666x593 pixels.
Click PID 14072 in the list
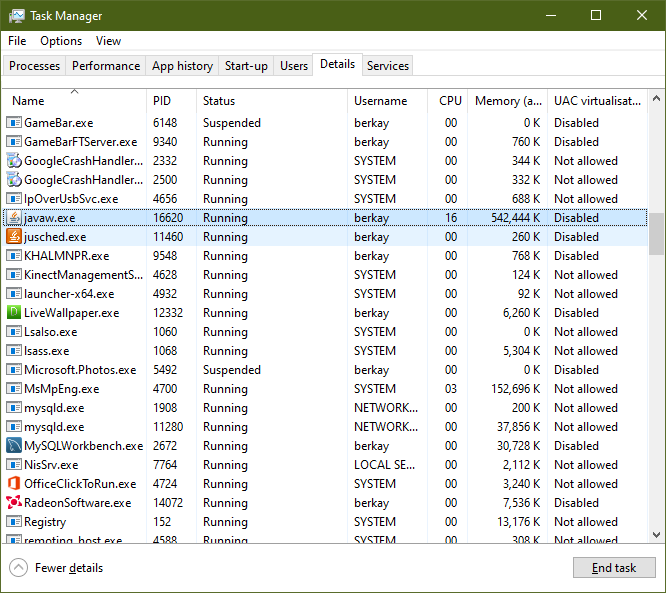[x=168, y=503]
